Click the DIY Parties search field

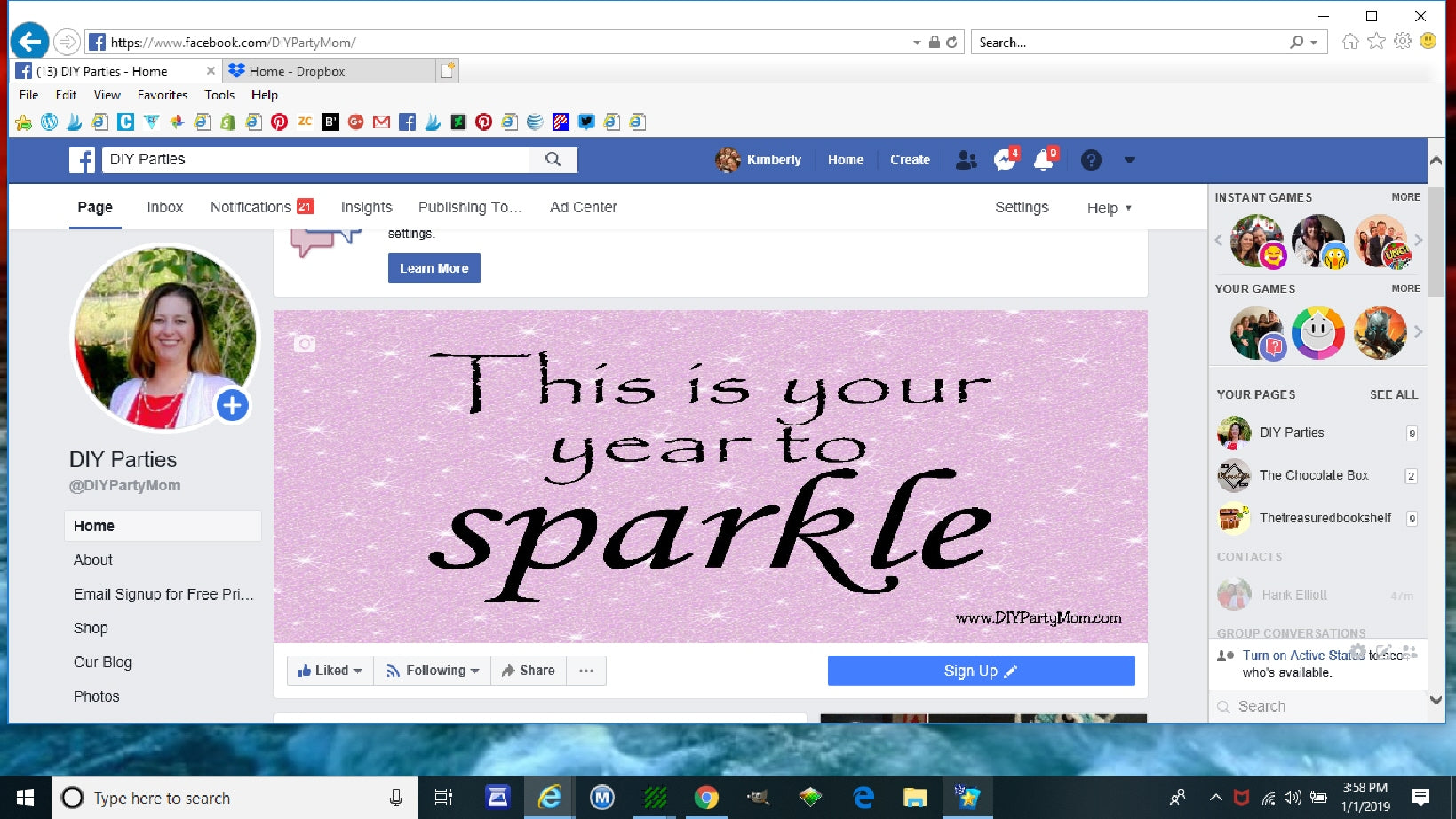[315, 159]
